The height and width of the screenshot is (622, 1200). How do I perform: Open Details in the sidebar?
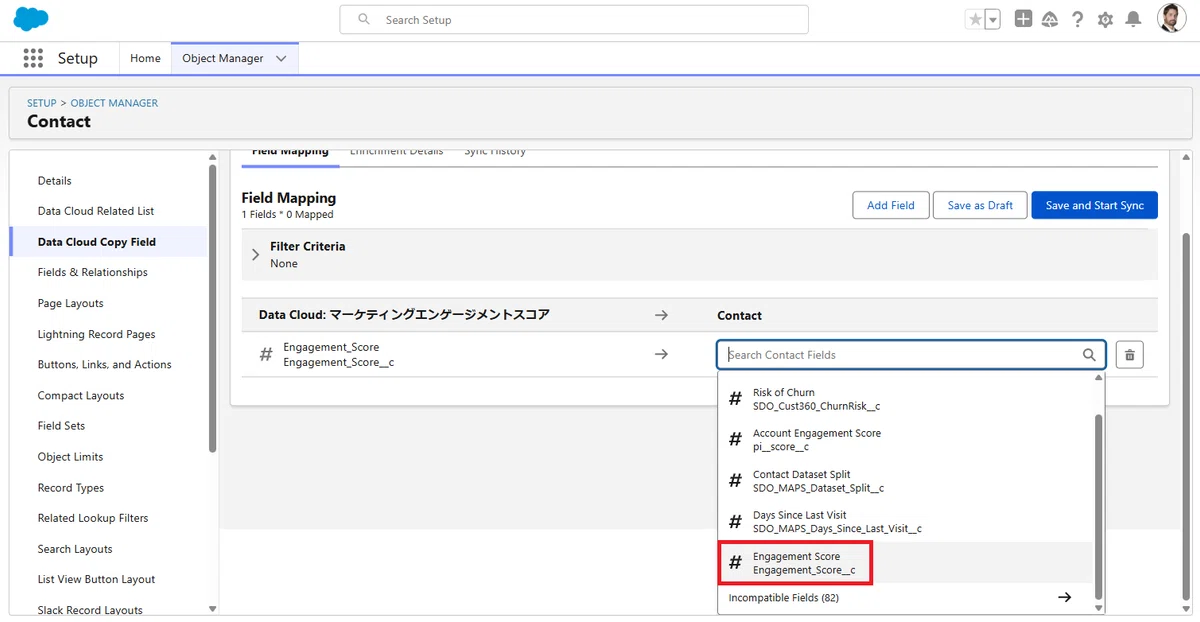coord(55,181)
